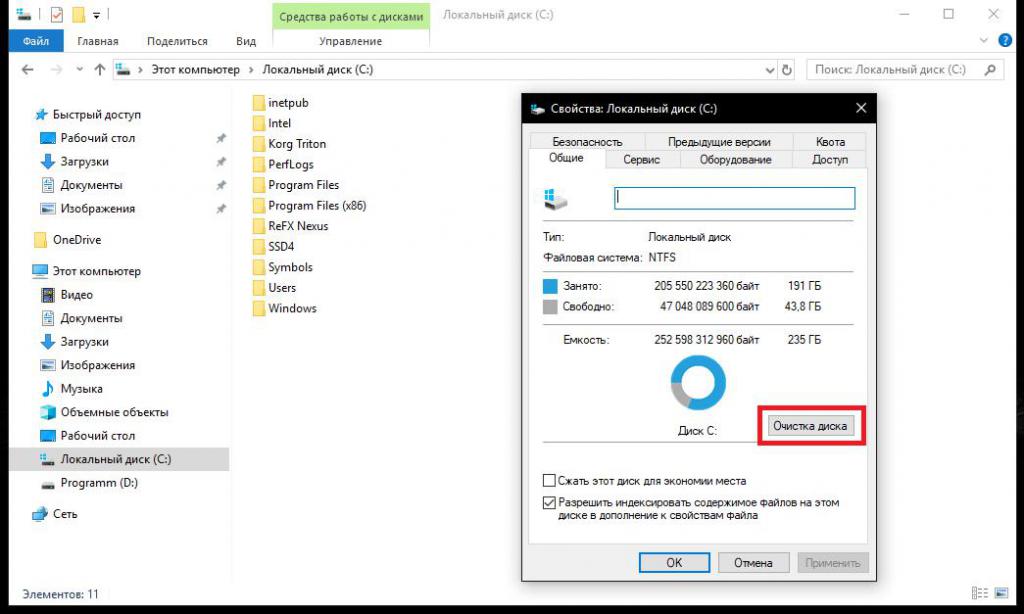Screen dimensions: 1024x614
Task: Open the Program Files folder icon
Action: click(259, 185)
